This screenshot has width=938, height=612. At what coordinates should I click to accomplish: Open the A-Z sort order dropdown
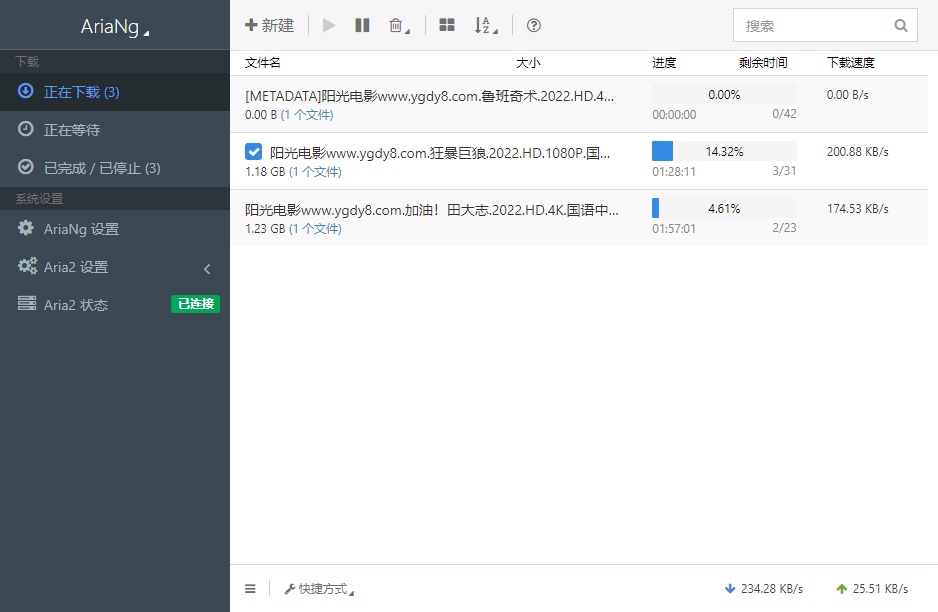coord(486,25)
